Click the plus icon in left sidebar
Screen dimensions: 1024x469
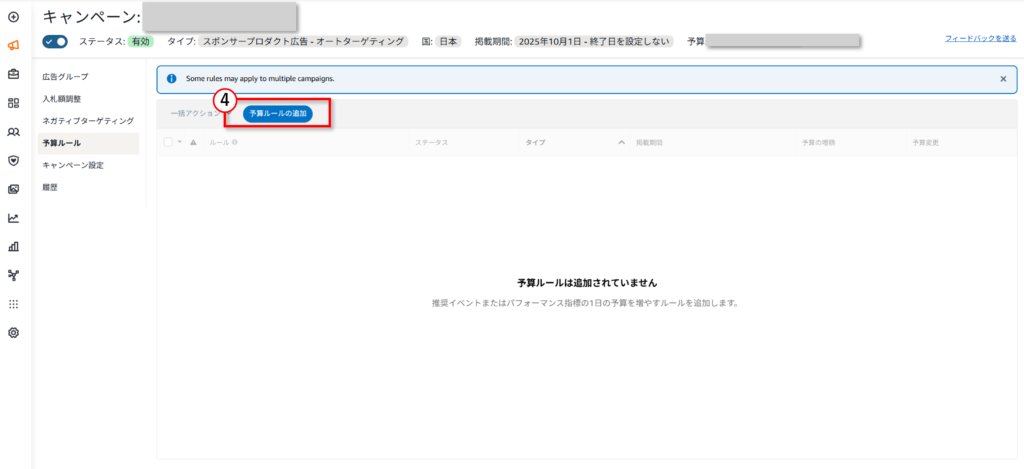click(x=13, y=17)
